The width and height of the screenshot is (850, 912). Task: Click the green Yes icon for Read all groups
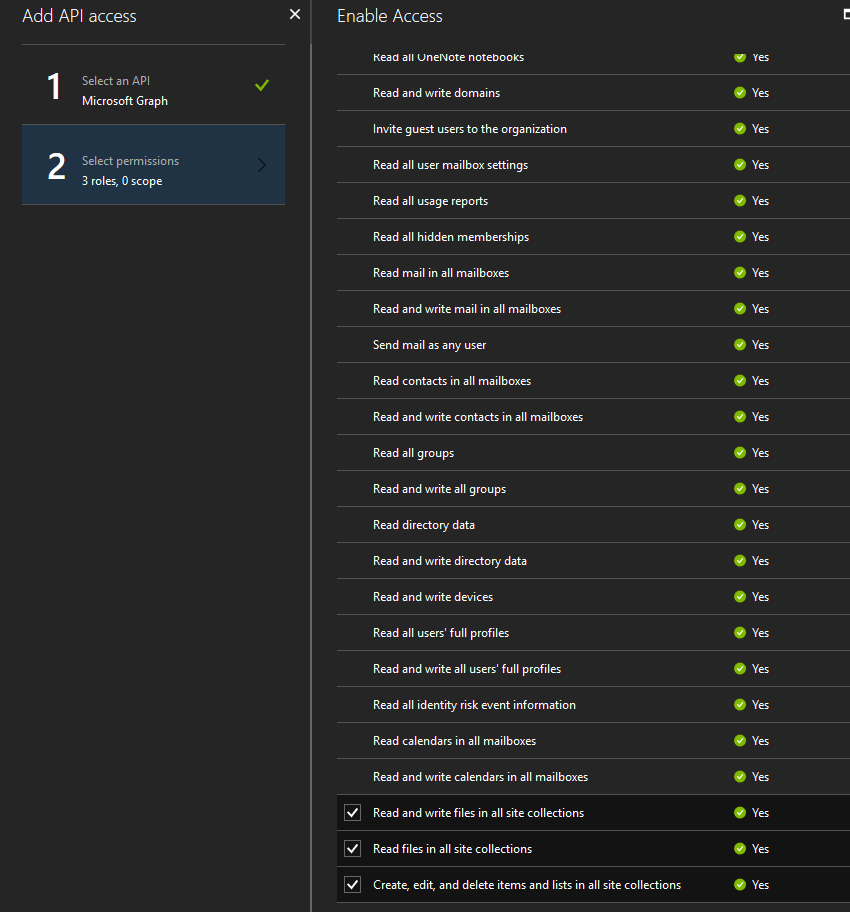740,453
